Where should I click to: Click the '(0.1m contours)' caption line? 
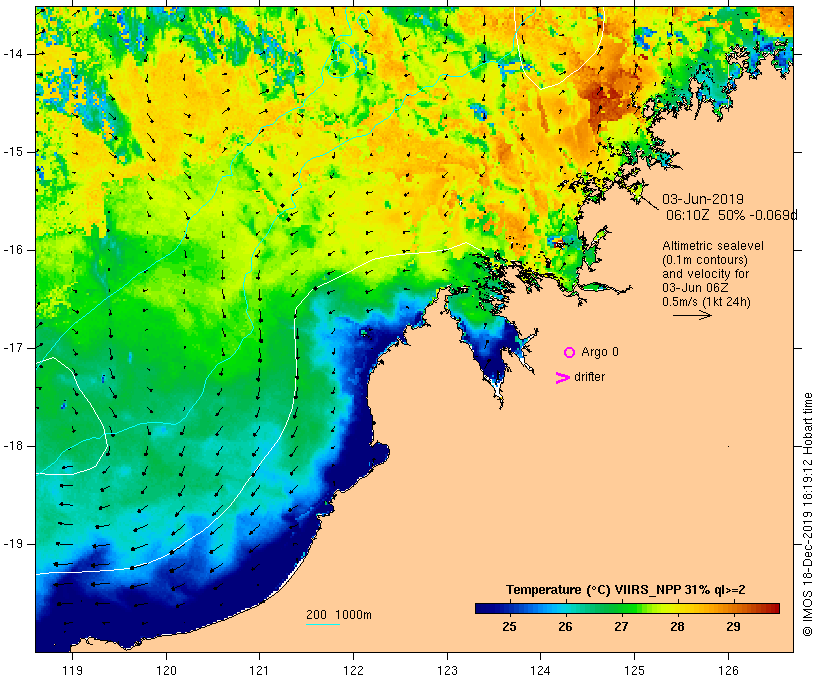click(704, 260)
